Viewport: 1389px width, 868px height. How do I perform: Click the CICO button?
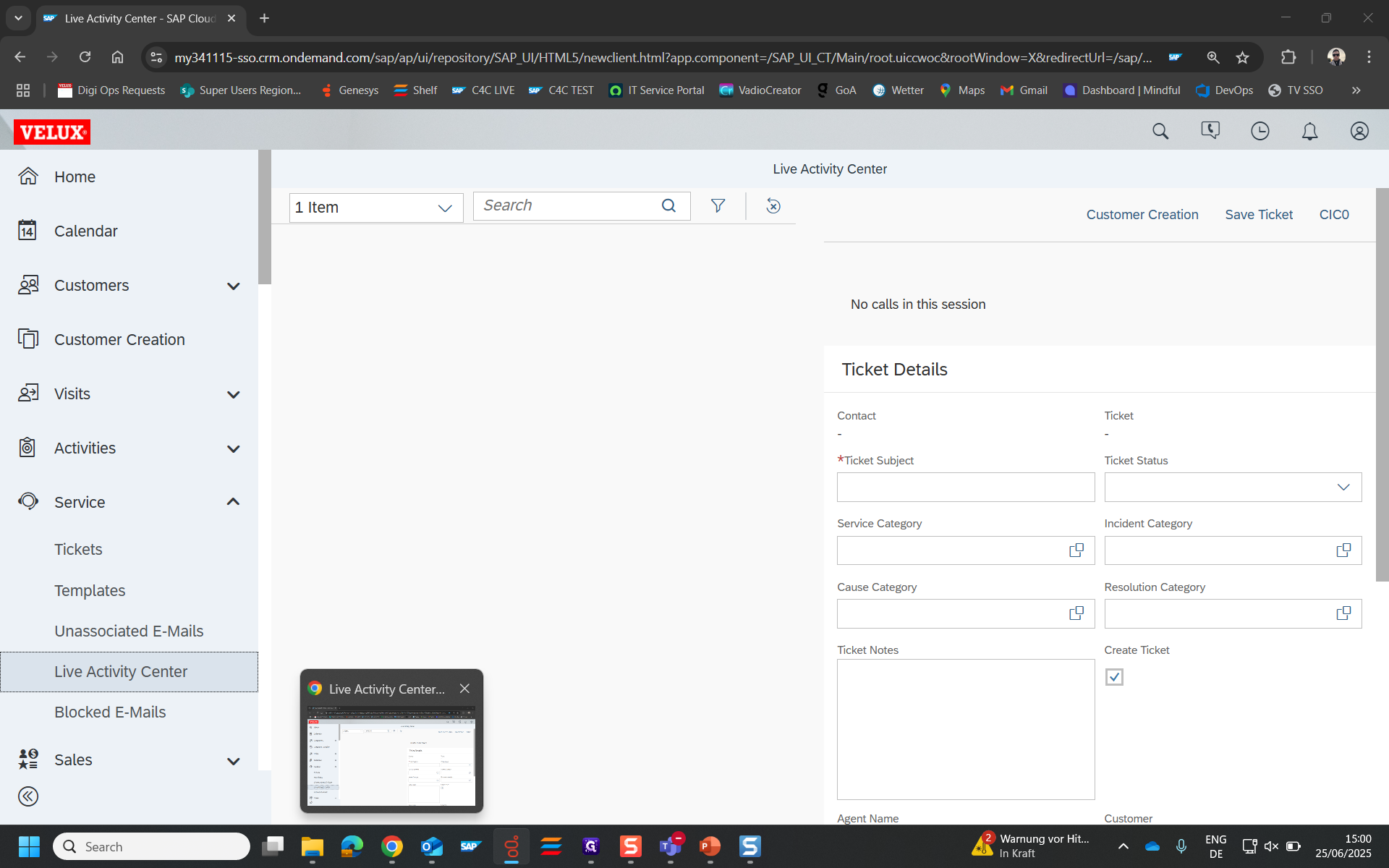click(x=1334, y=215)
